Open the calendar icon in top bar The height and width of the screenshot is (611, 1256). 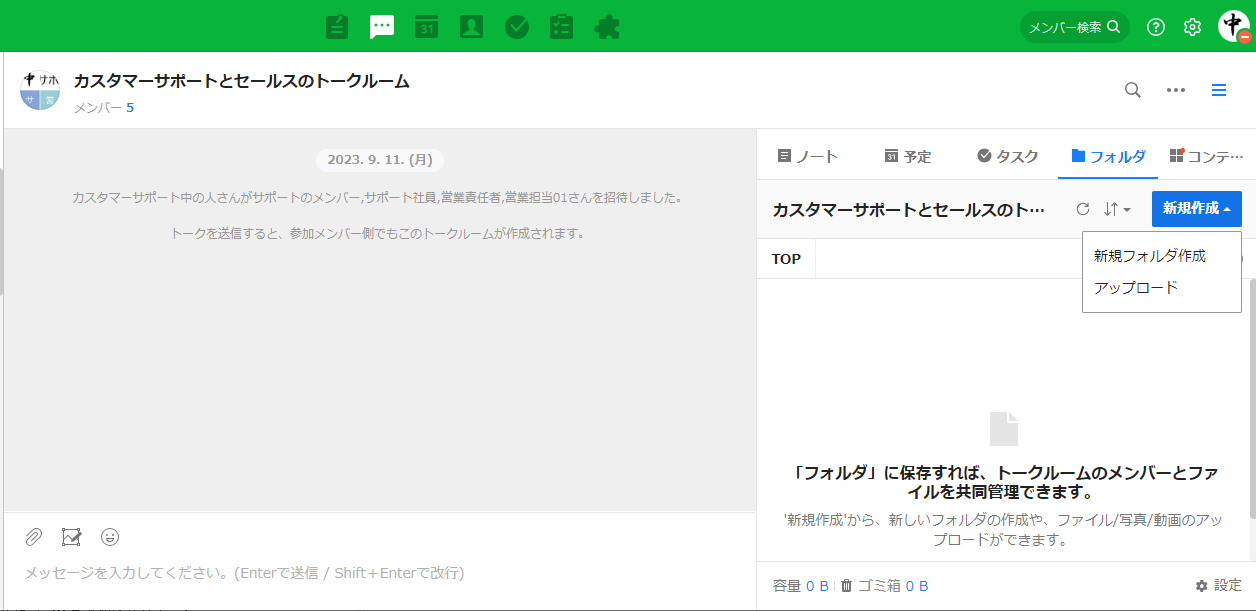pos(427,27)
